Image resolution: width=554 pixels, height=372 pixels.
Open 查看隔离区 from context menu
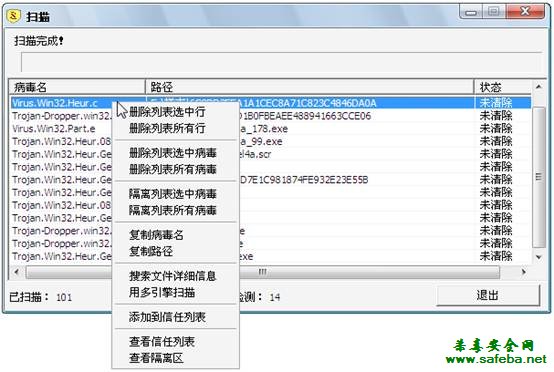coord(156,358)
